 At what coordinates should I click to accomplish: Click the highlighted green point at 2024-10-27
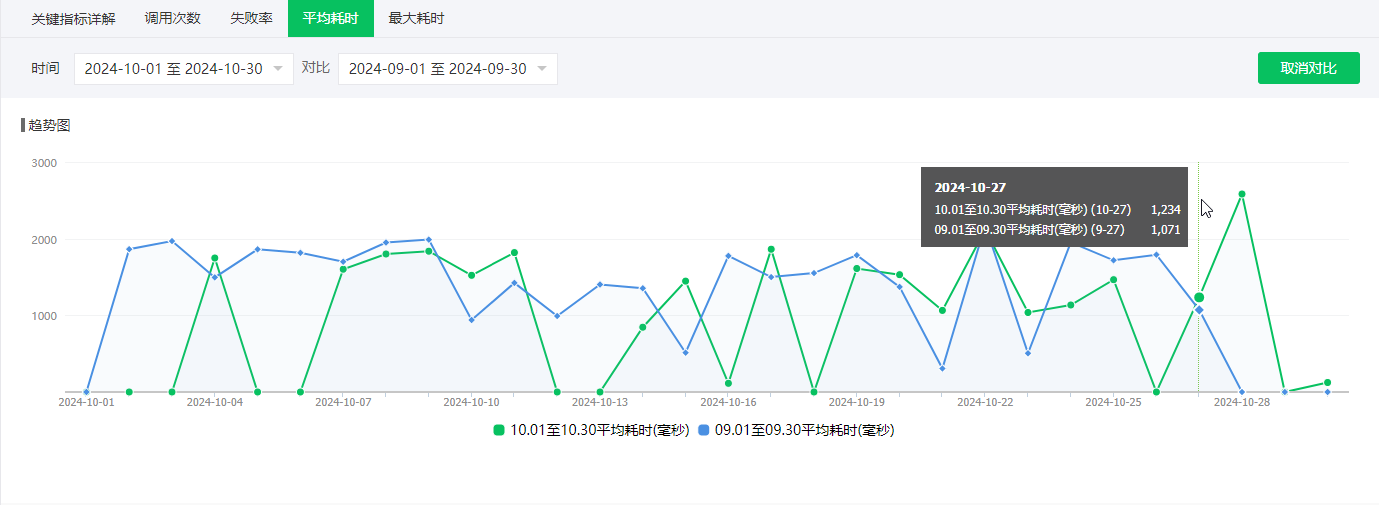point(1199,297)
